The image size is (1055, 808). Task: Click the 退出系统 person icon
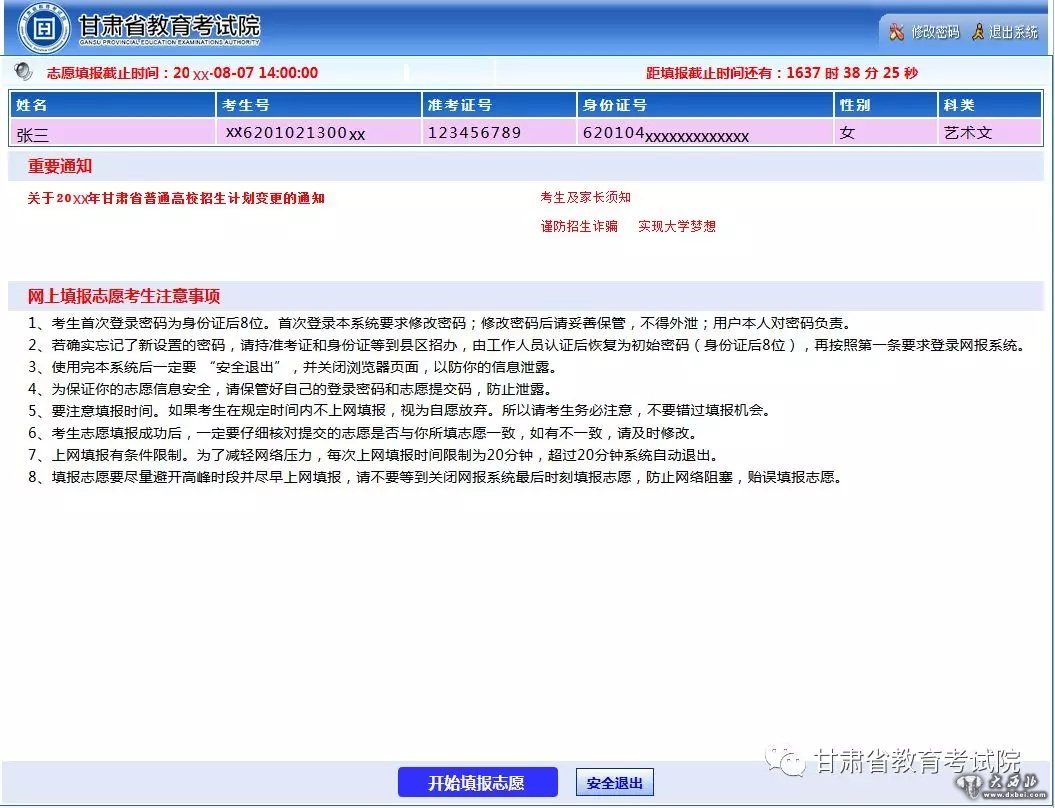click(978, 32)
